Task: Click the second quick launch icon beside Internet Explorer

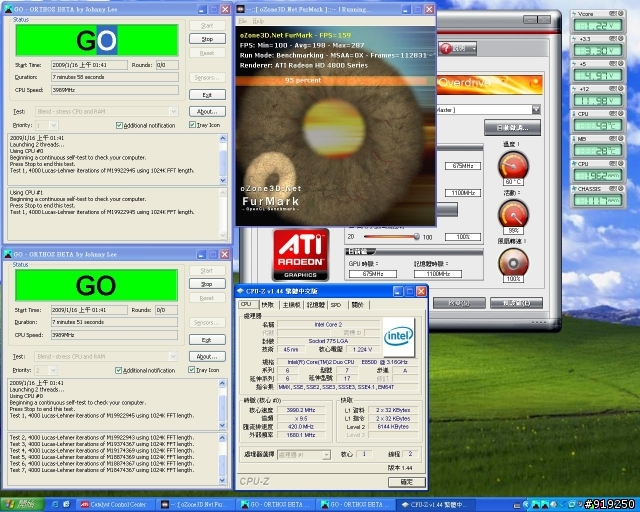Action: [67, 505]
